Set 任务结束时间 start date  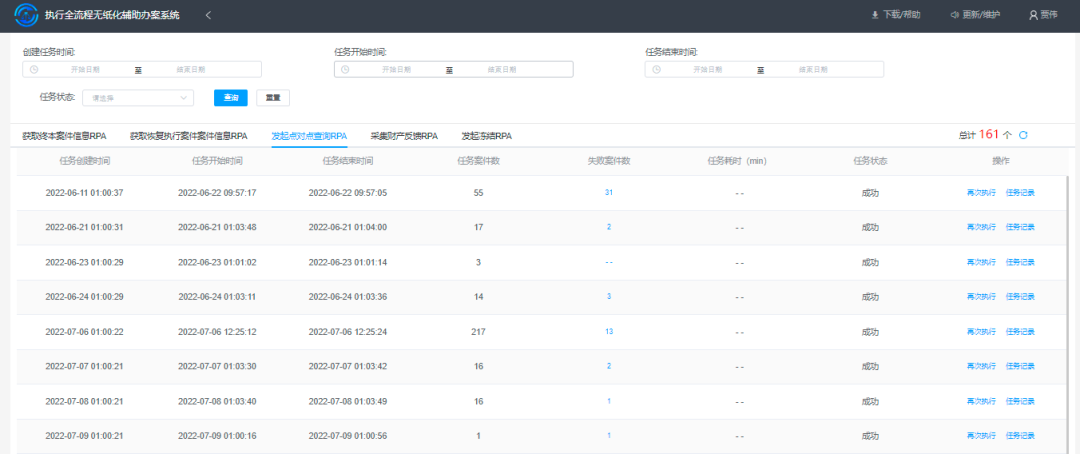[x=707, y=69]
